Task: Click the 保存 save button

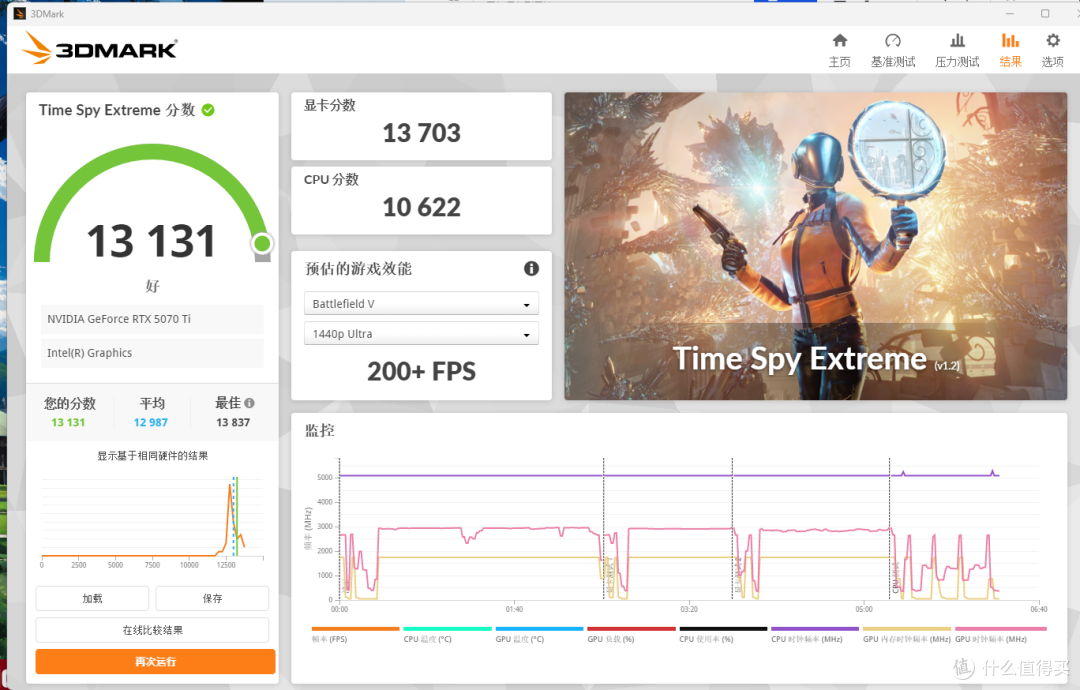Action: click(212, 598)
